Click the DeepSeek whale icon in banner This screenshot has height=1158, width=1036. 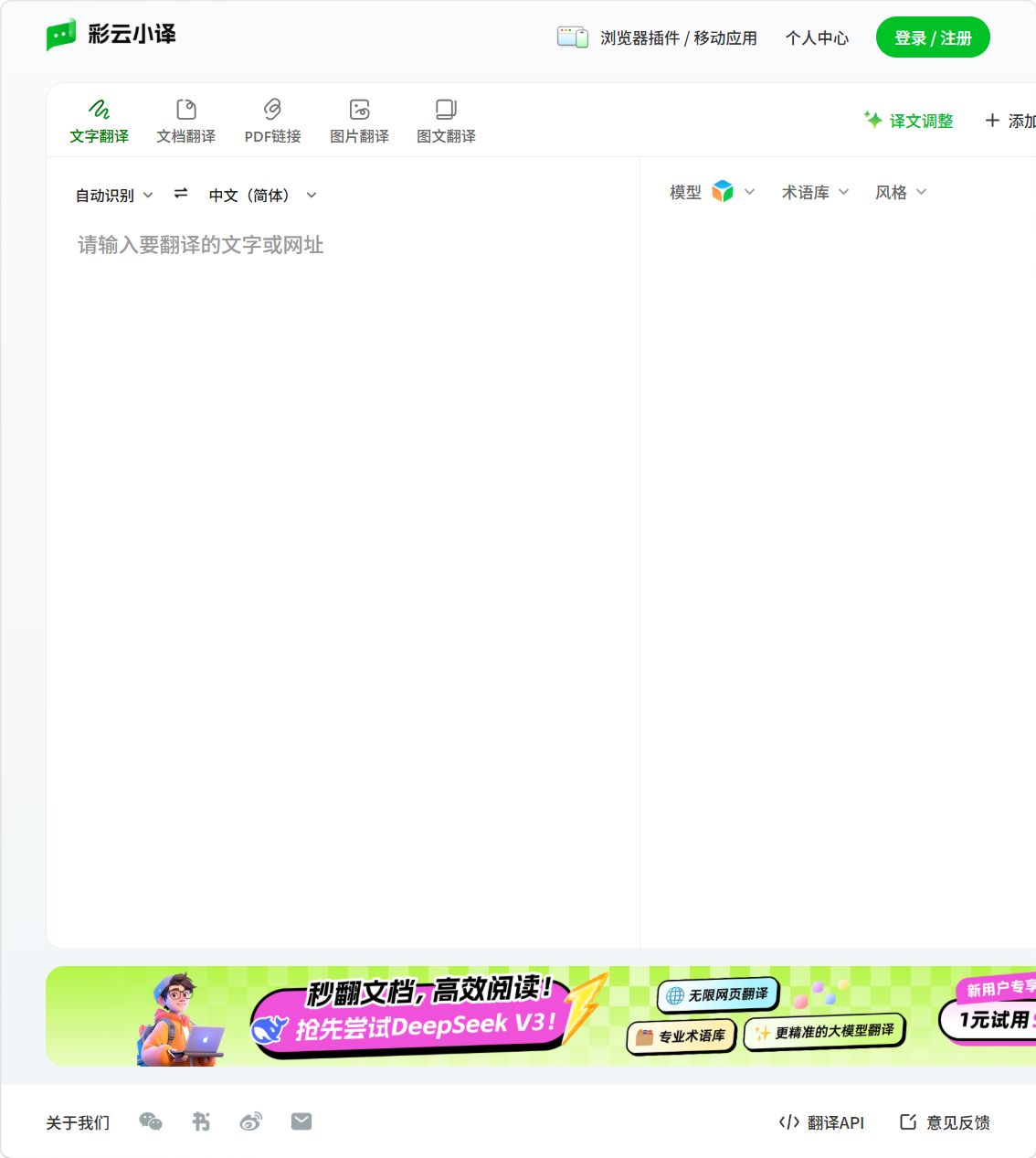[270, 1031]
